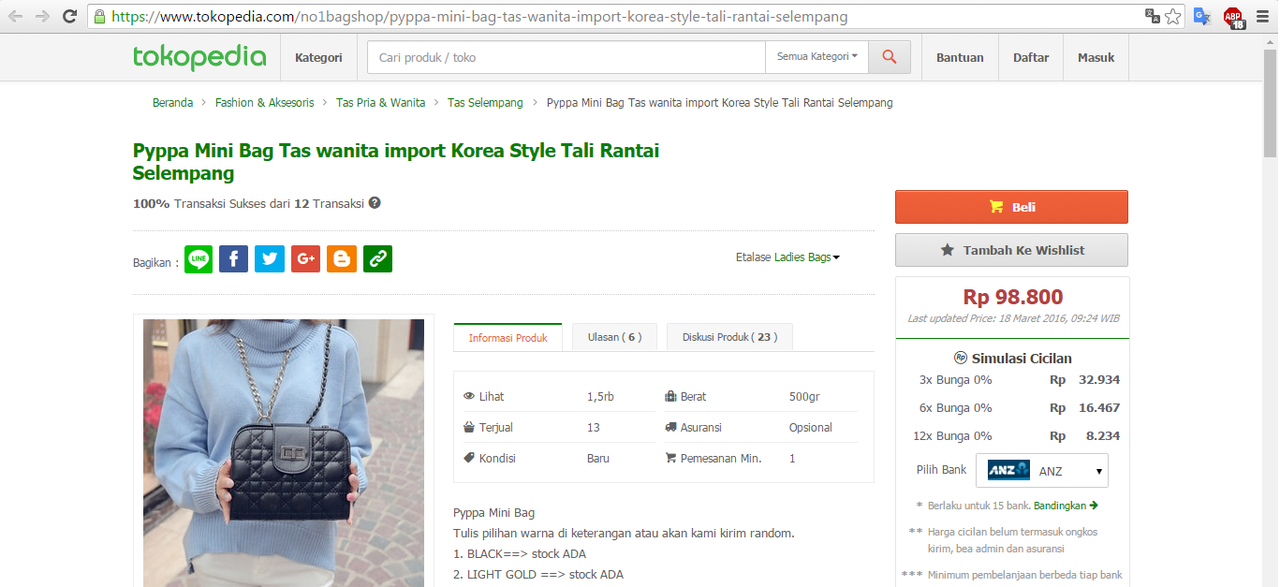
Task: Open the Pilih Bank ANZ dropdown
Action: (1042, 470)
